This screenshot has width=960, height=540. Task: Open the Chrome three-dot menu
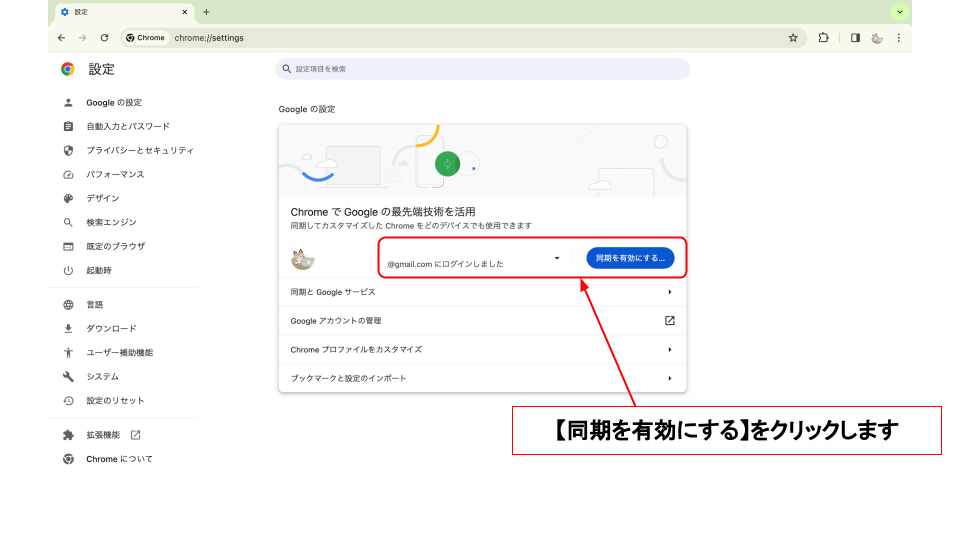point(898,38)
